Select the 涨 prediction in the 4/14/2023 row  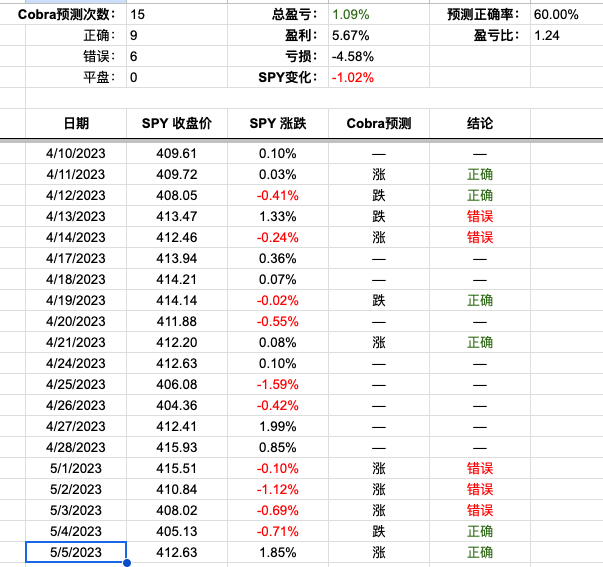[379, 237]
